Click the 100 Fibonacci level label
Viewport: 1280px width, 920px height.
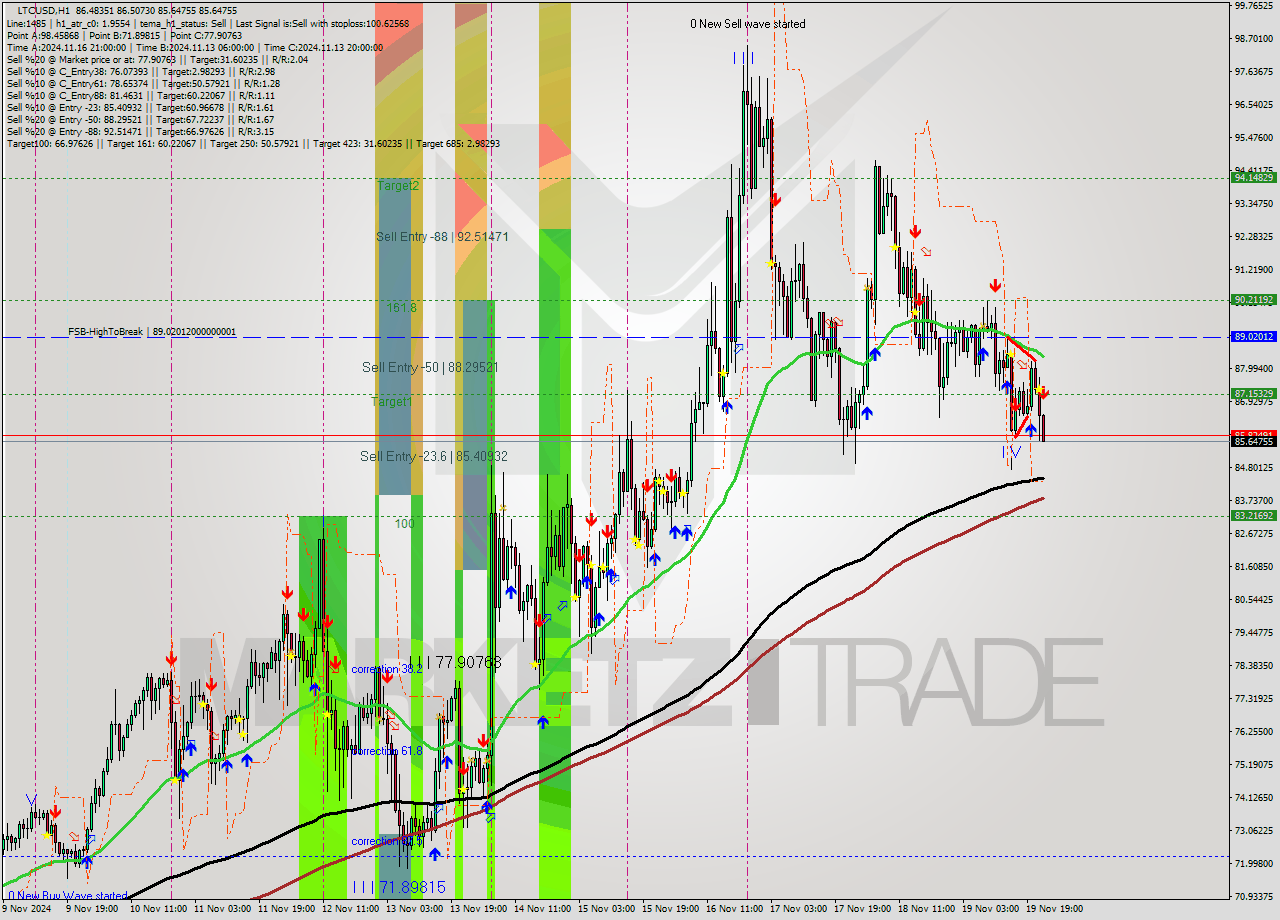coord(404,523)
